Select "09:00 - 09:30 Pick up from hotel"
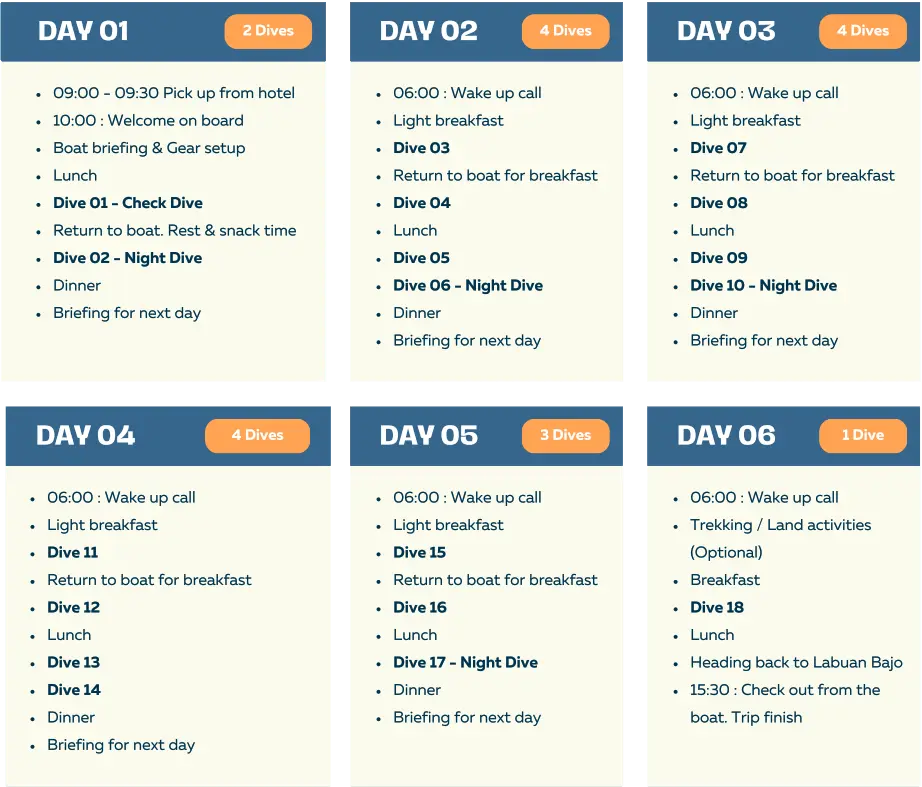Screen dimensions: 922x787 pos(174,93)
